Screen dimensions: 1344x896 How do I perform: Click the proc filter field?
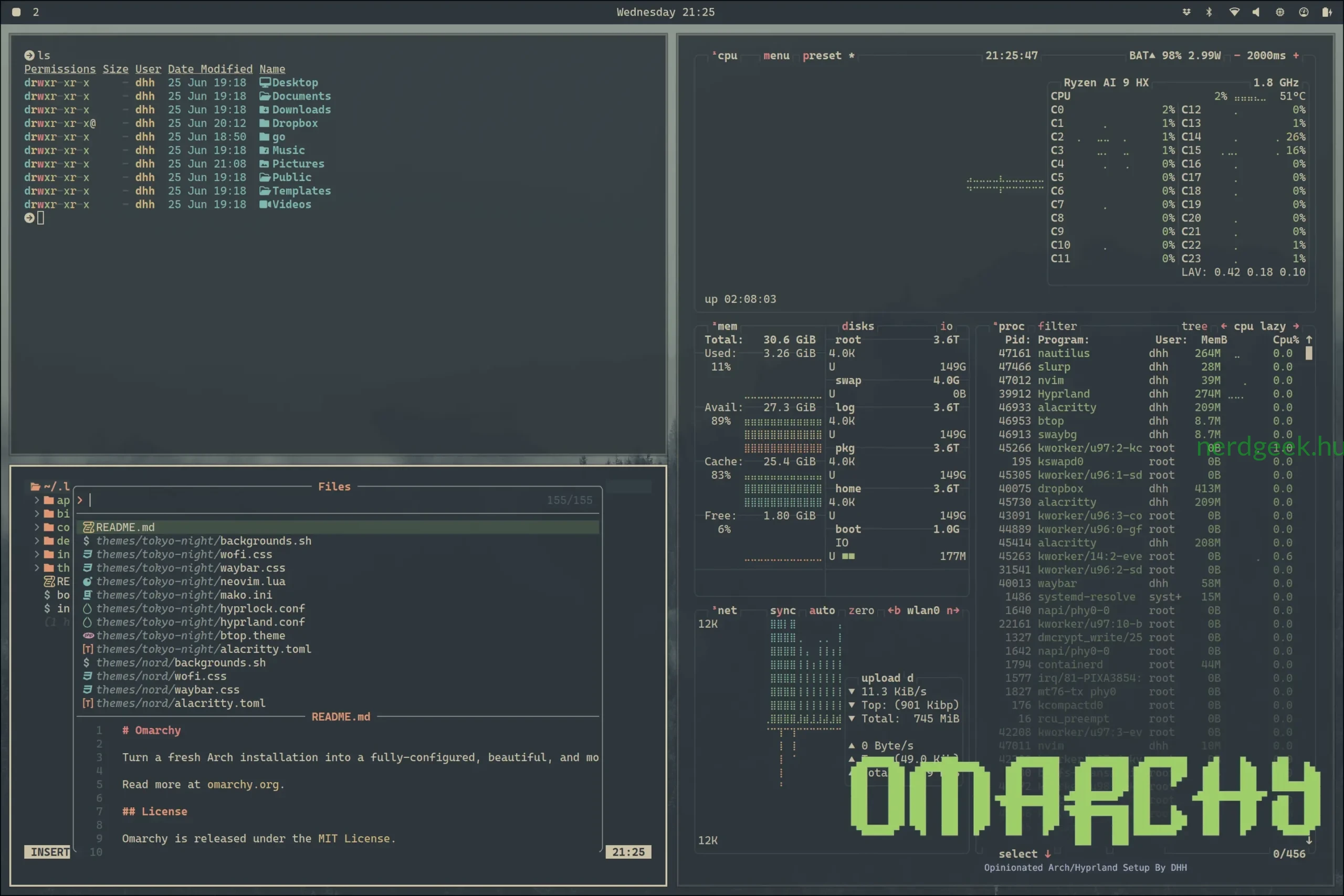click(1057, 326)
